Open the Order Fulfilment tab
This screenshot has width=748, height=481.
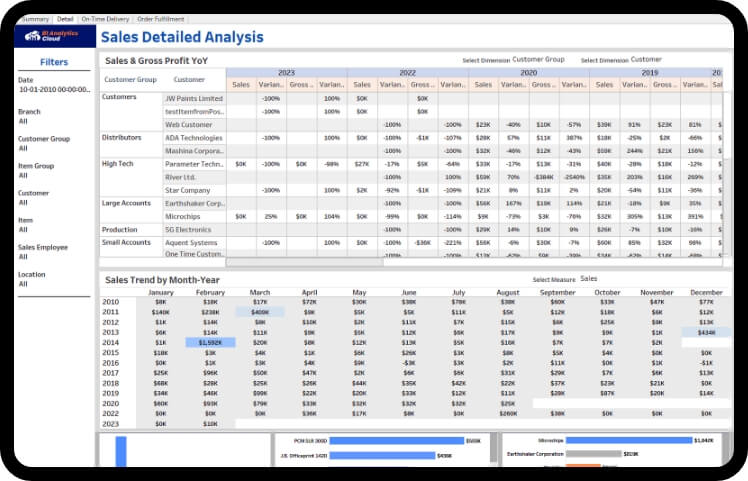[160, 19]
